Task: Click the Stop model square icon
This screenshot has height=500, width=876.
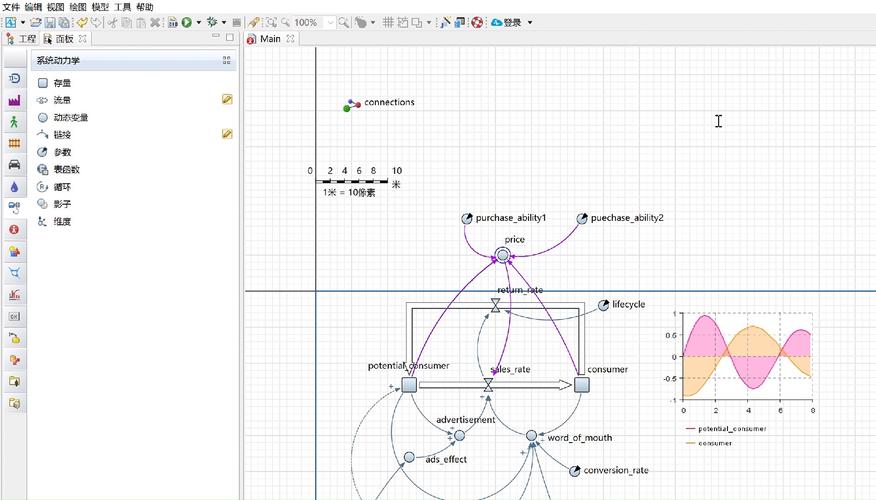Action: coord(237,22)
